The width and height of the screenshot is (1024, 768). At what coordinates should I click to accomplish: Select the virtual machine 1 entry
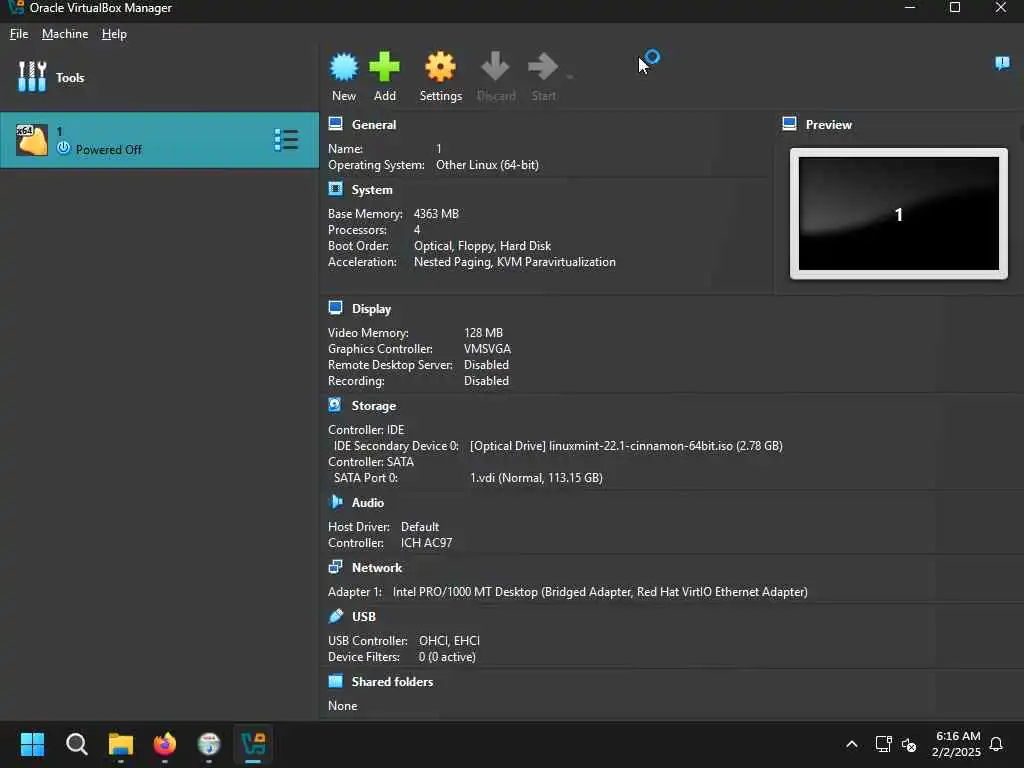(x=159, y=140)
